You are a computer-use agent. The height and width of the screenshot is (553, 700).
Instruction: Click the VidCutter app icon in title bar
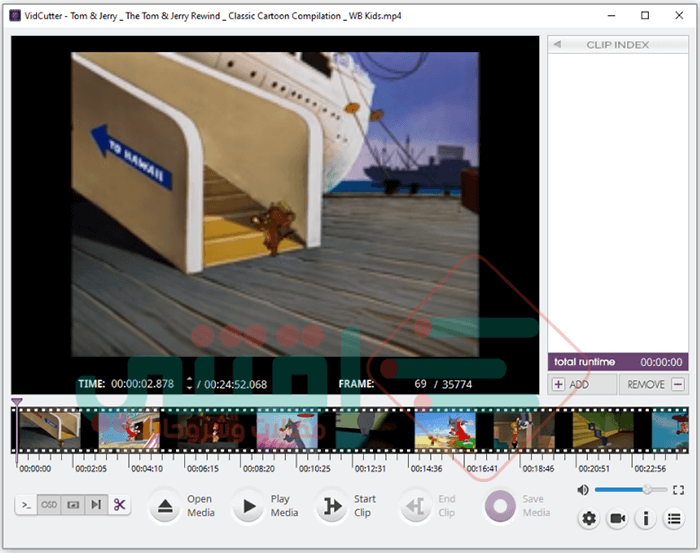click(x=15, y=16)
